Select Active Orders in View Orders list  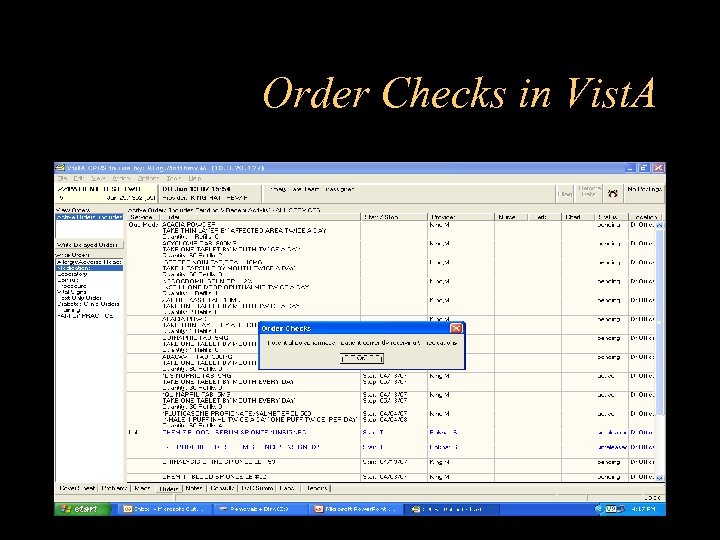click(x=90, y=217)
